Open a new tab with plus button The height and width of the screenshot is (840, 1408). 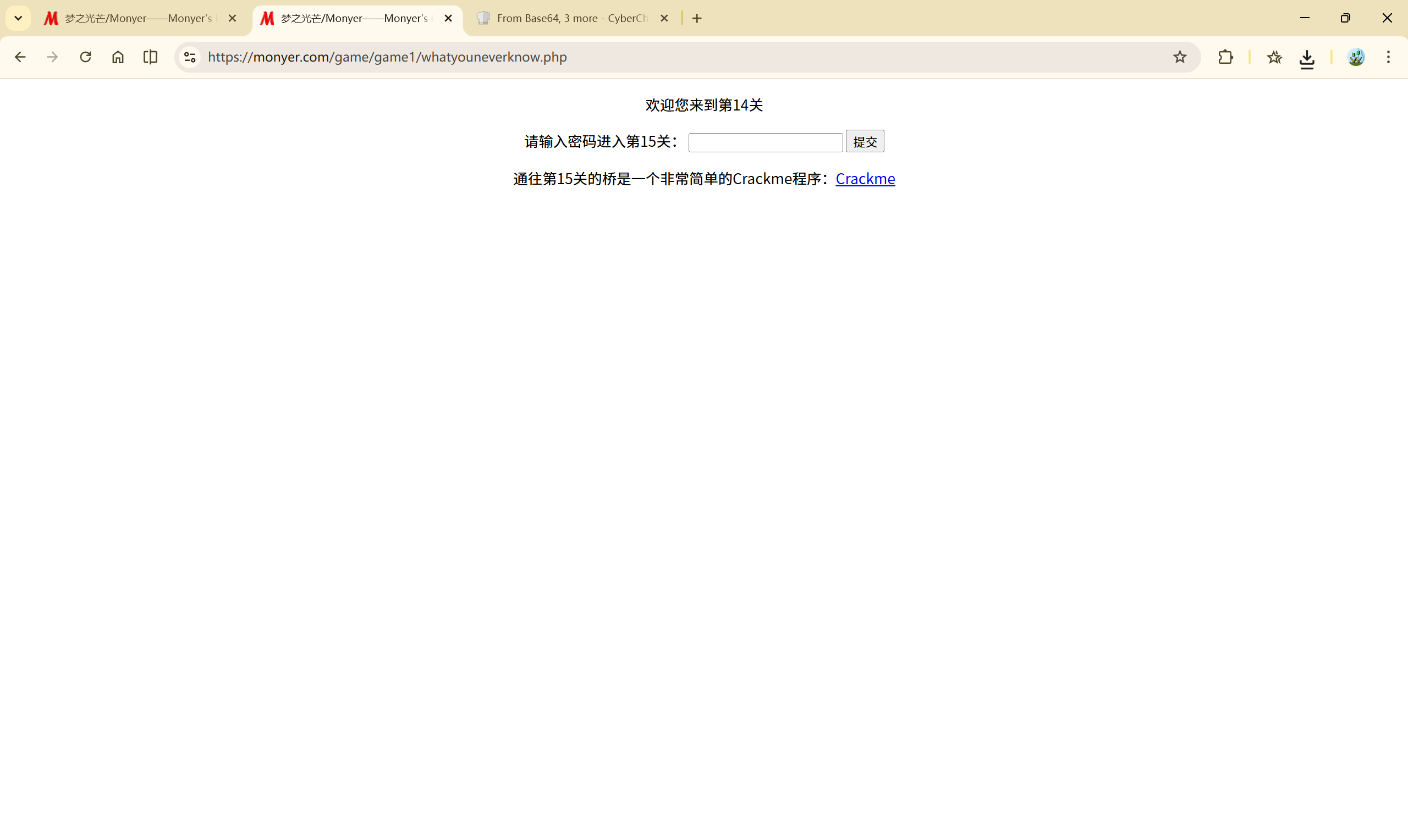tap(697, 19)
